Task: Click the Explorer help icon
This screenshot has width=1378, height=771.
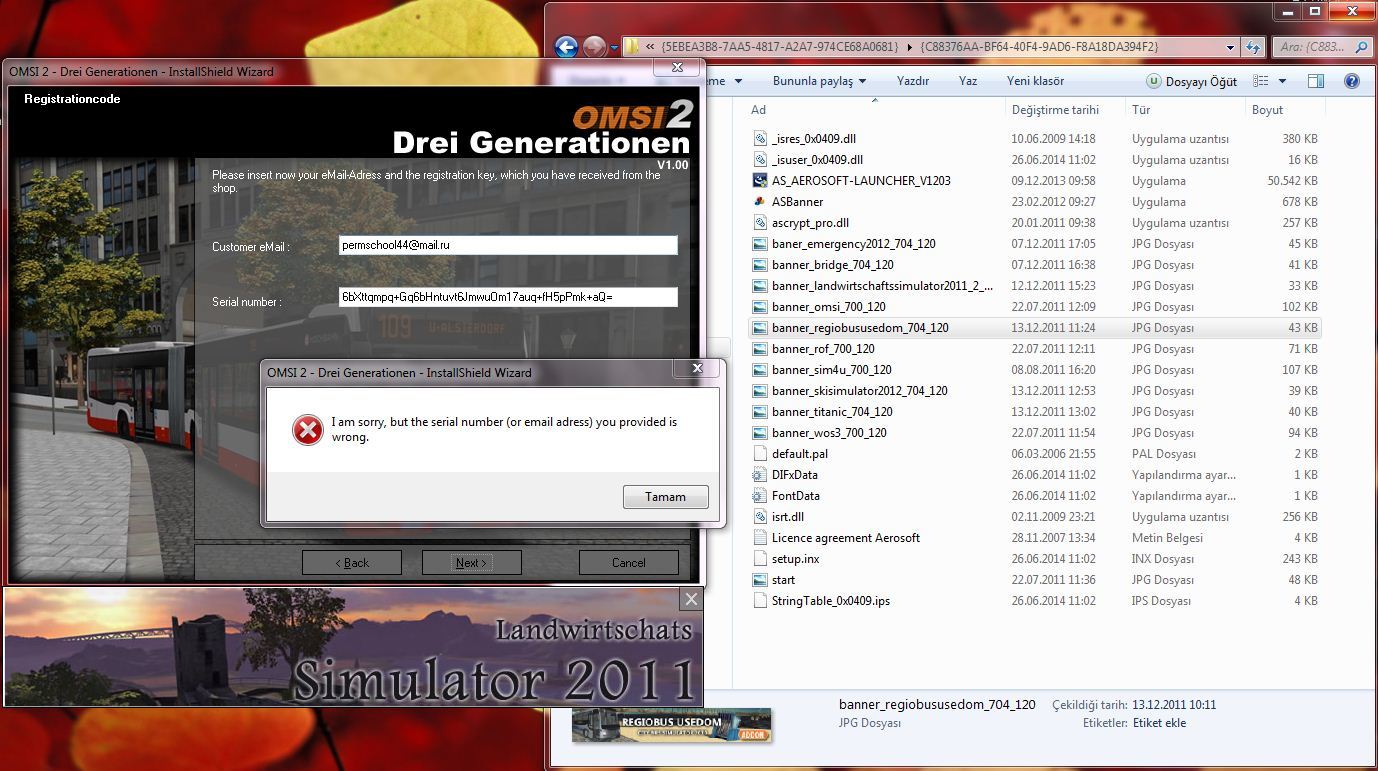Action: tap(1352, 82)
